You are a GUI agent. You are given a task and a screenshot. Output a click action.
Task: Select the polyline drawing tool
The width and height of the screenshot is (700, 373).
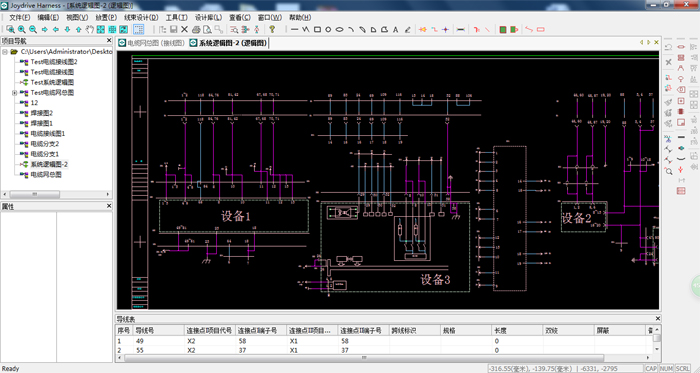tap(306, 29)
